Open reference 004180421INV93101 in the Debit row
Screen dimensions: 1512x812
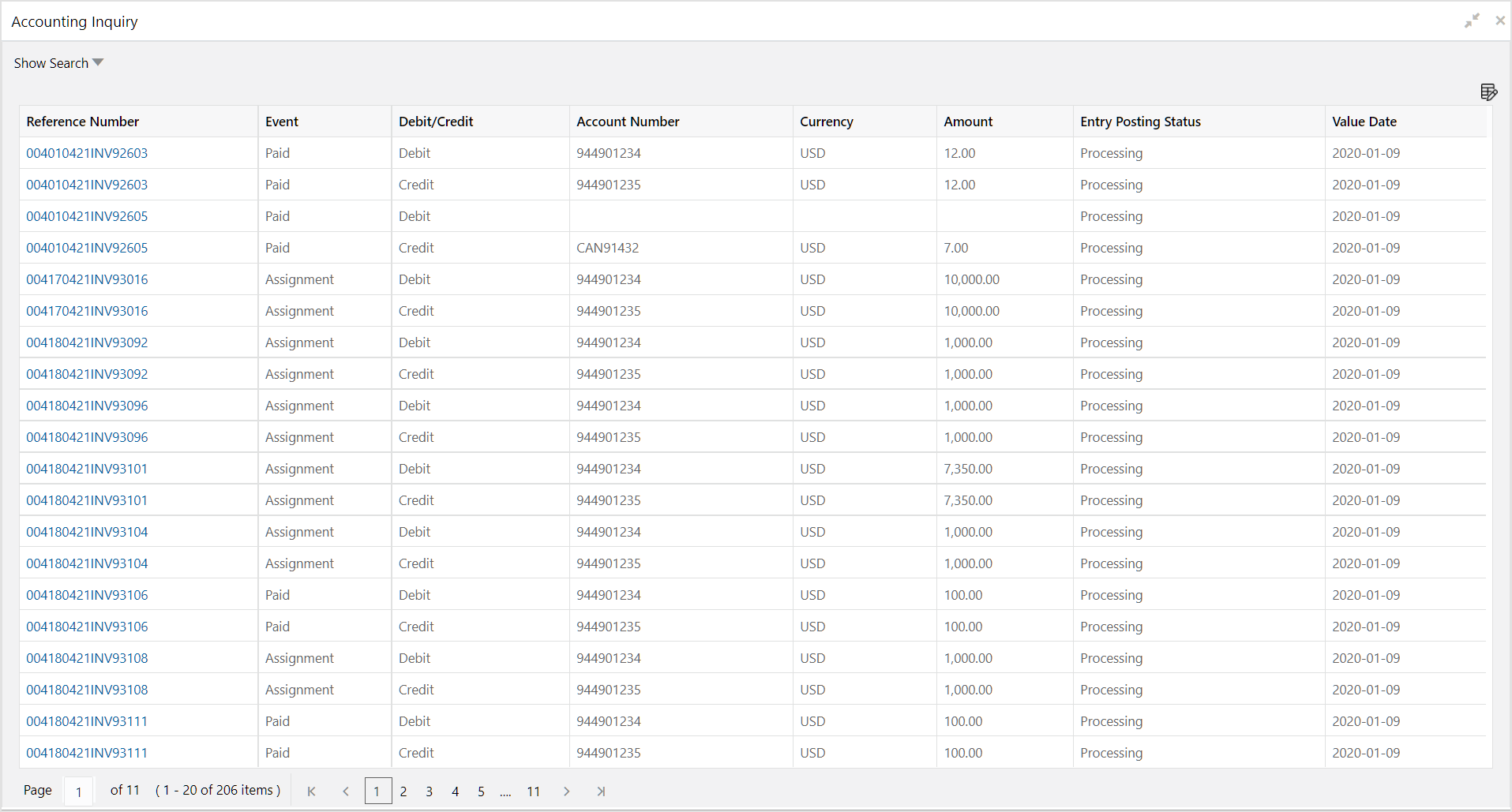[x=87, y=469]
